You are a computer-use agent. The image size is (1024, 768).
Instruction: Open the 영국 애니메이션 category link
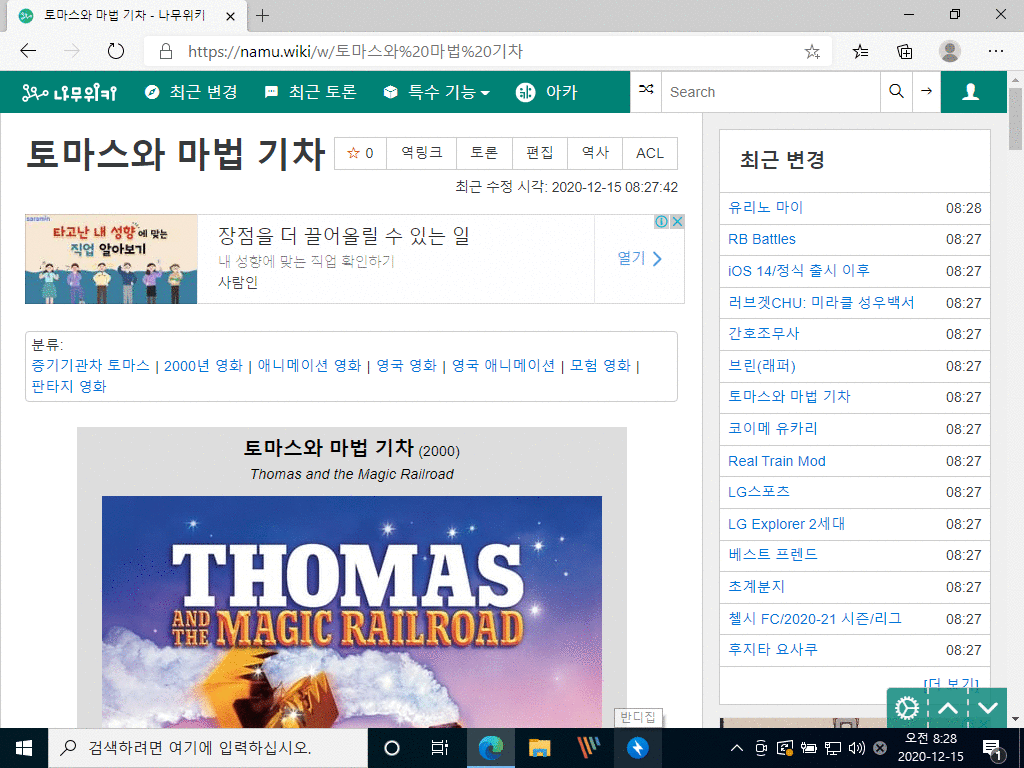(503, 365)
